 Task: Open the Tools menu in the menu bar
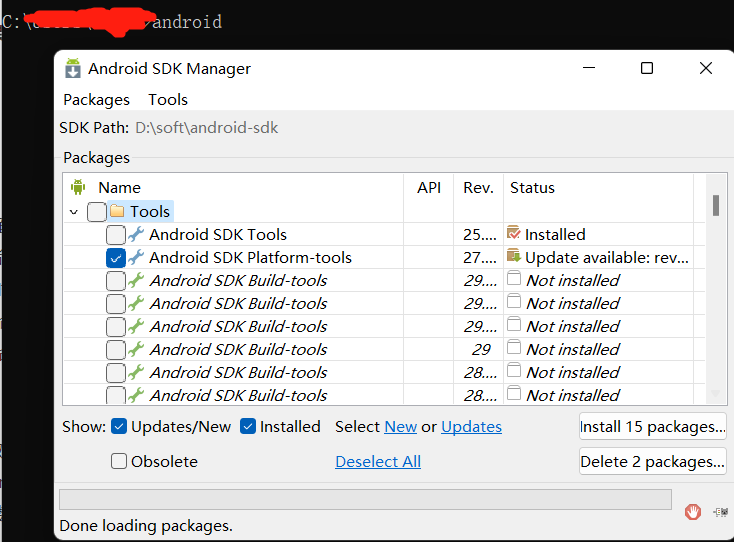tap(168, 100)
